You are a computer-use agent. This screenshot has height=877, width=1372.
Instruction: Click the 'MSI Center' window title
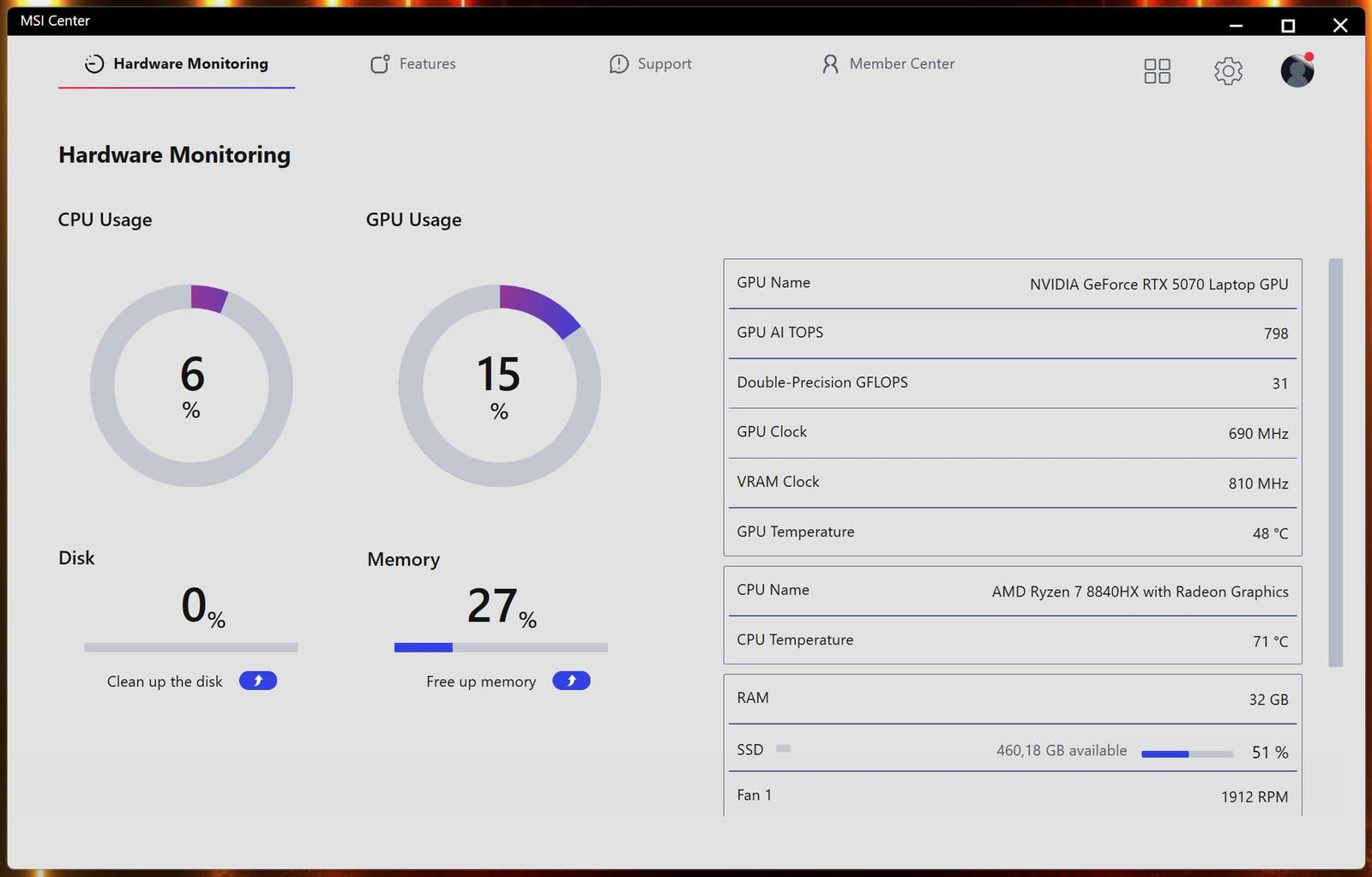[55, 21]
